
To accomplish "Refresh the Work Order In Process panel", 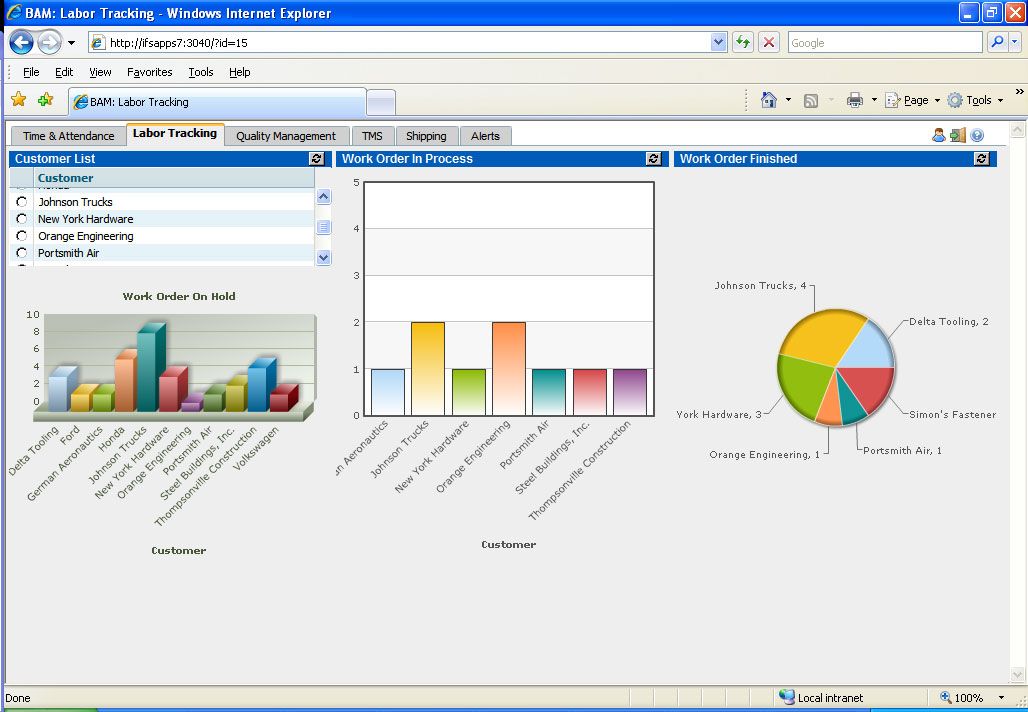I will pyautogui.click(x=654, y=159).
